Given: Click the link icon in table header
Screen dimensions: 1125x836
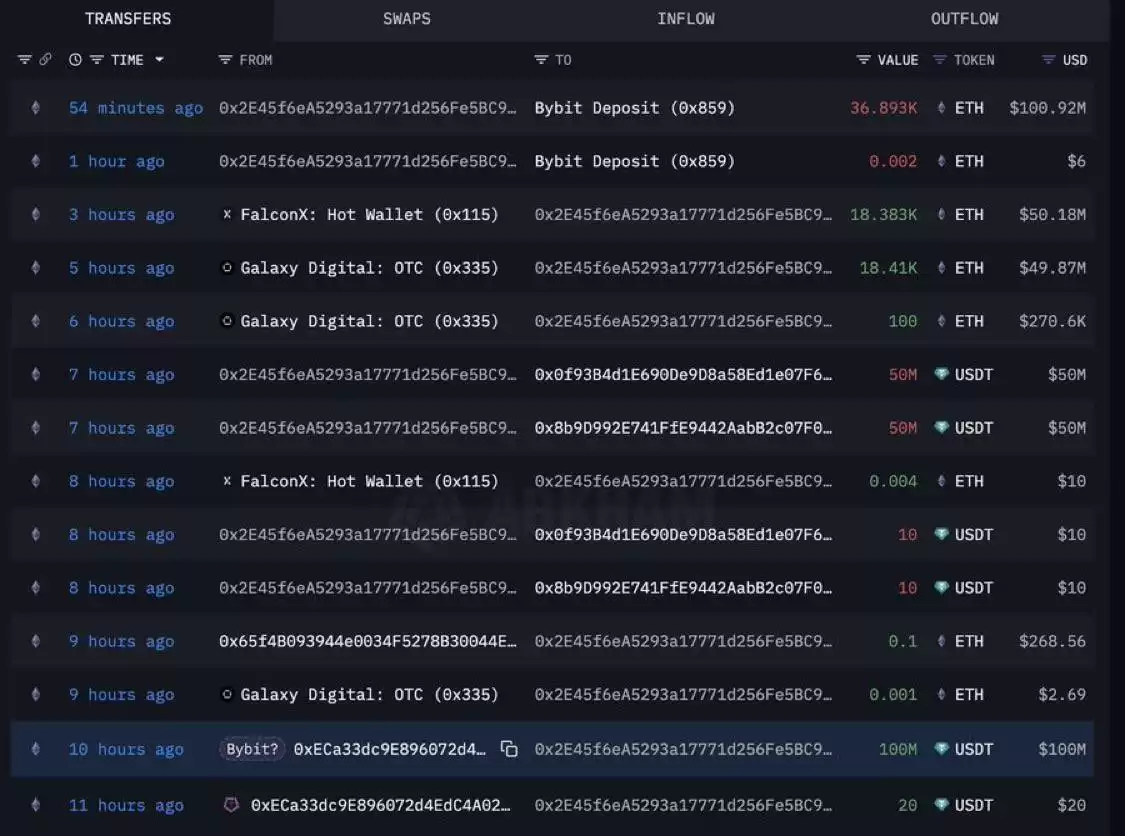Looking at the screenshot, I should tap(45, 60).
